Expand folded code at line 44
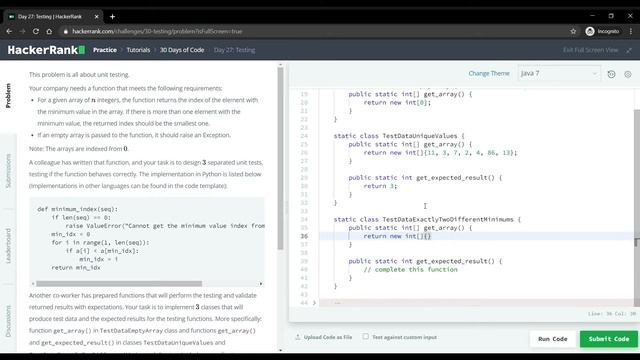Viewport: 640px width, 360px height. (x=314, y=303)
